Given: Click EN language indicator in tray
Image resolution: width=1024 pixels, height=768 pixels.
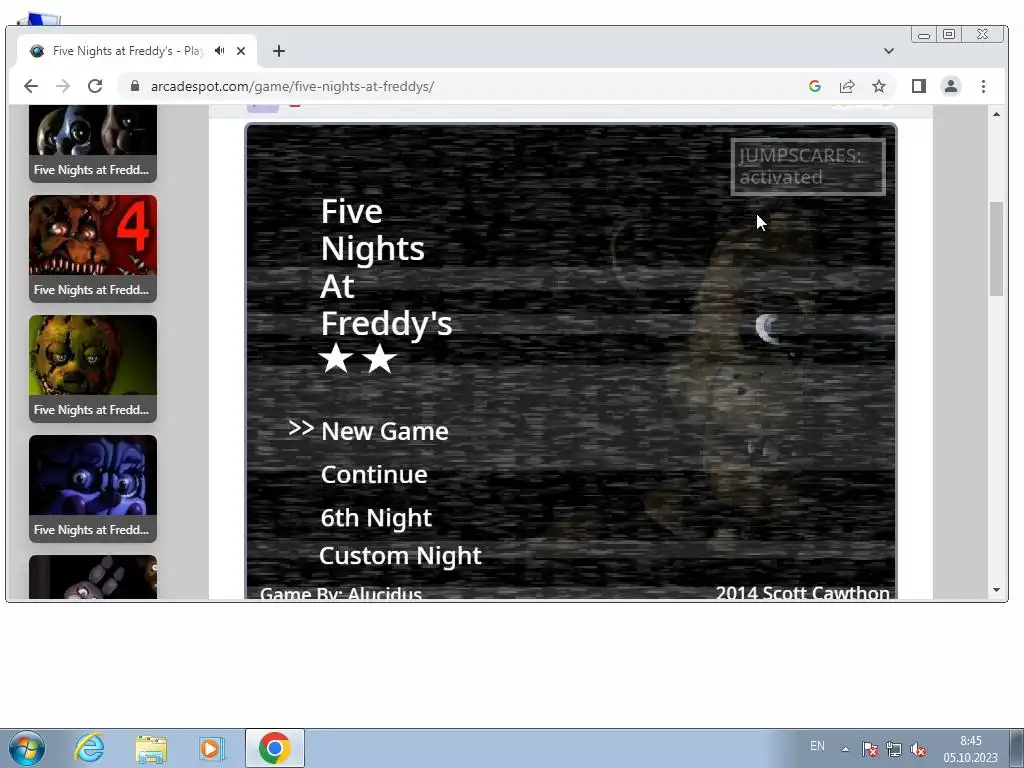Looking at the screenshot, I should (817, 746).
